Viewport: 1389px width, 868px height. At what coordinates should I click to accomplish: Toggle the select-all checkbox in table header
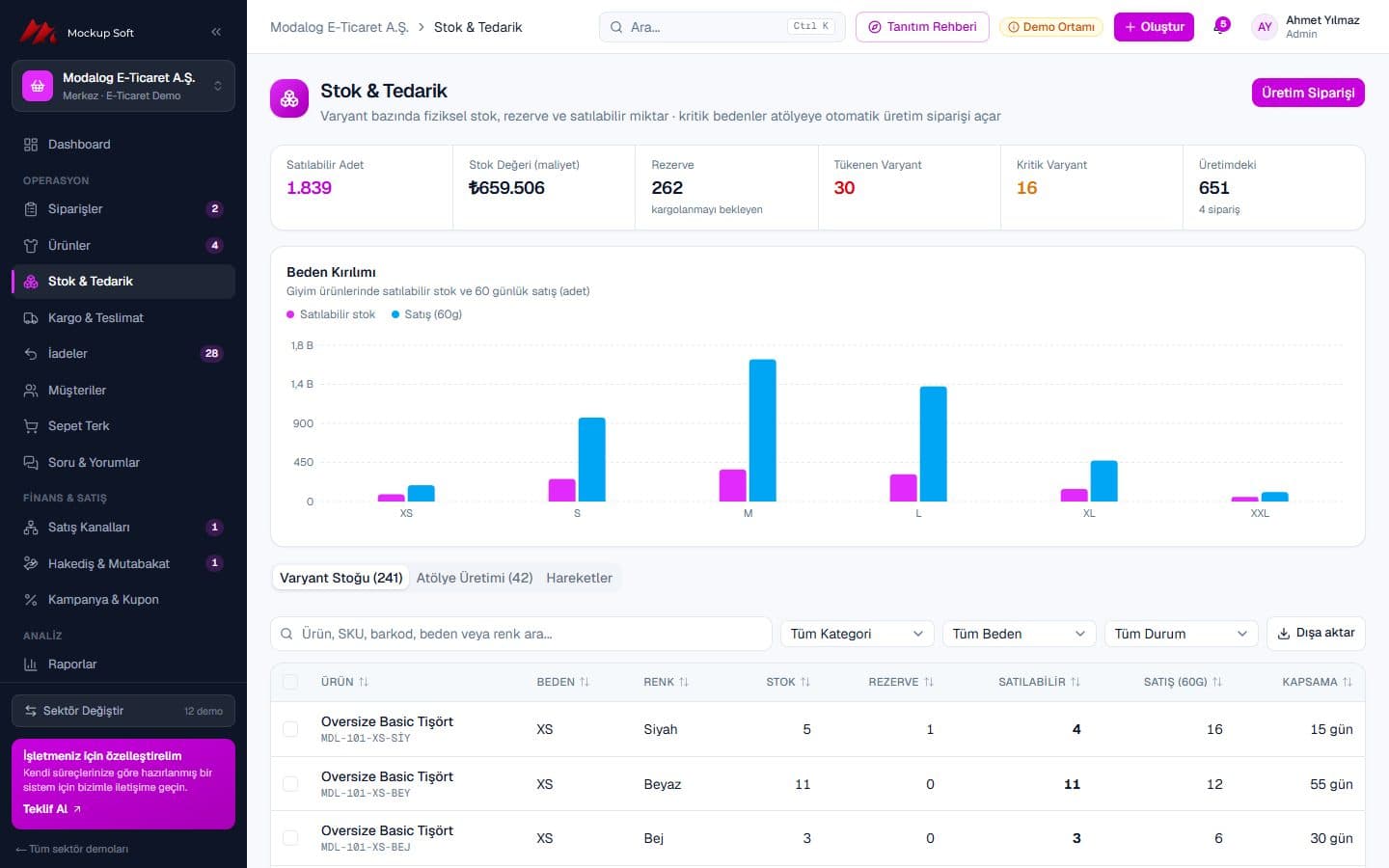290,682
